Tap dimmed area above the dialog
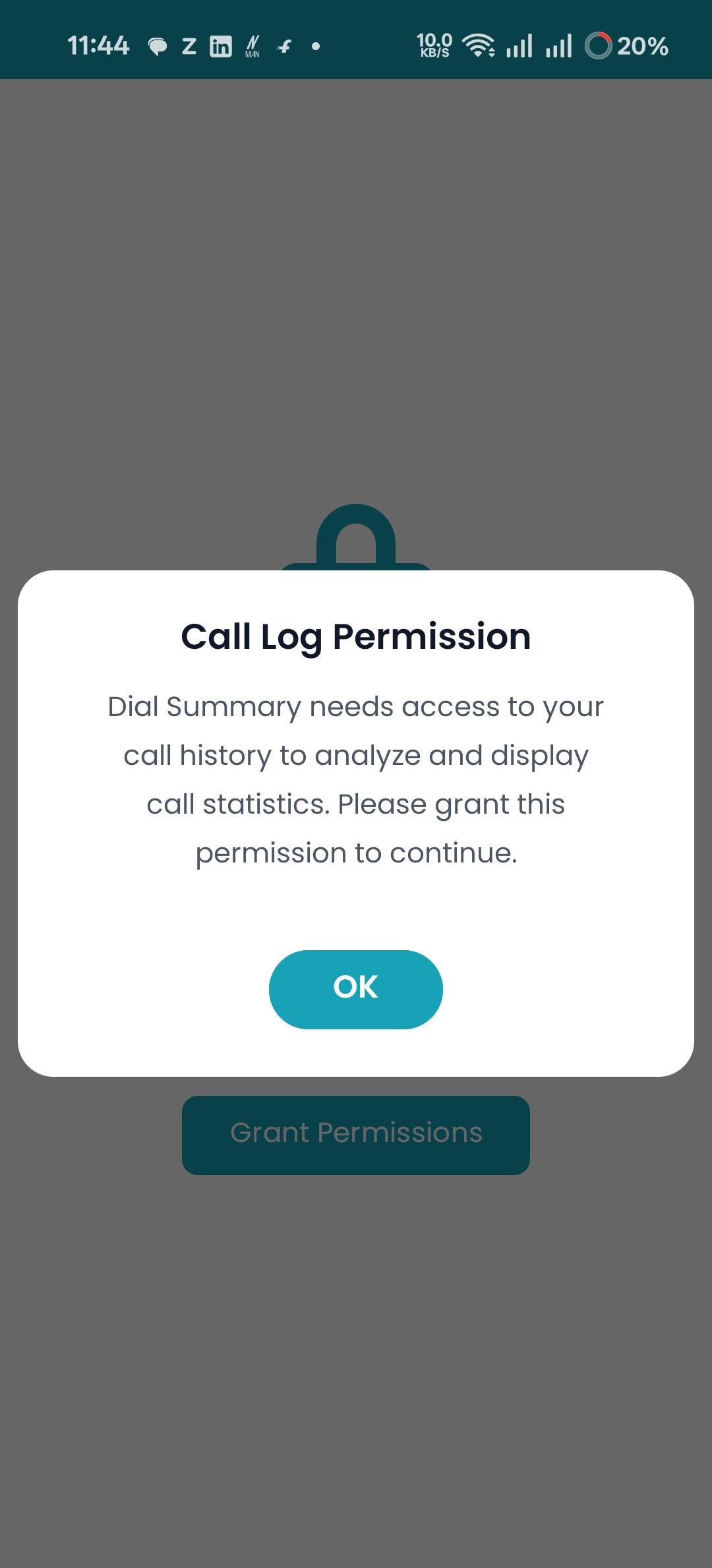This screenshot has height=1568, width=712. [355, 297]
